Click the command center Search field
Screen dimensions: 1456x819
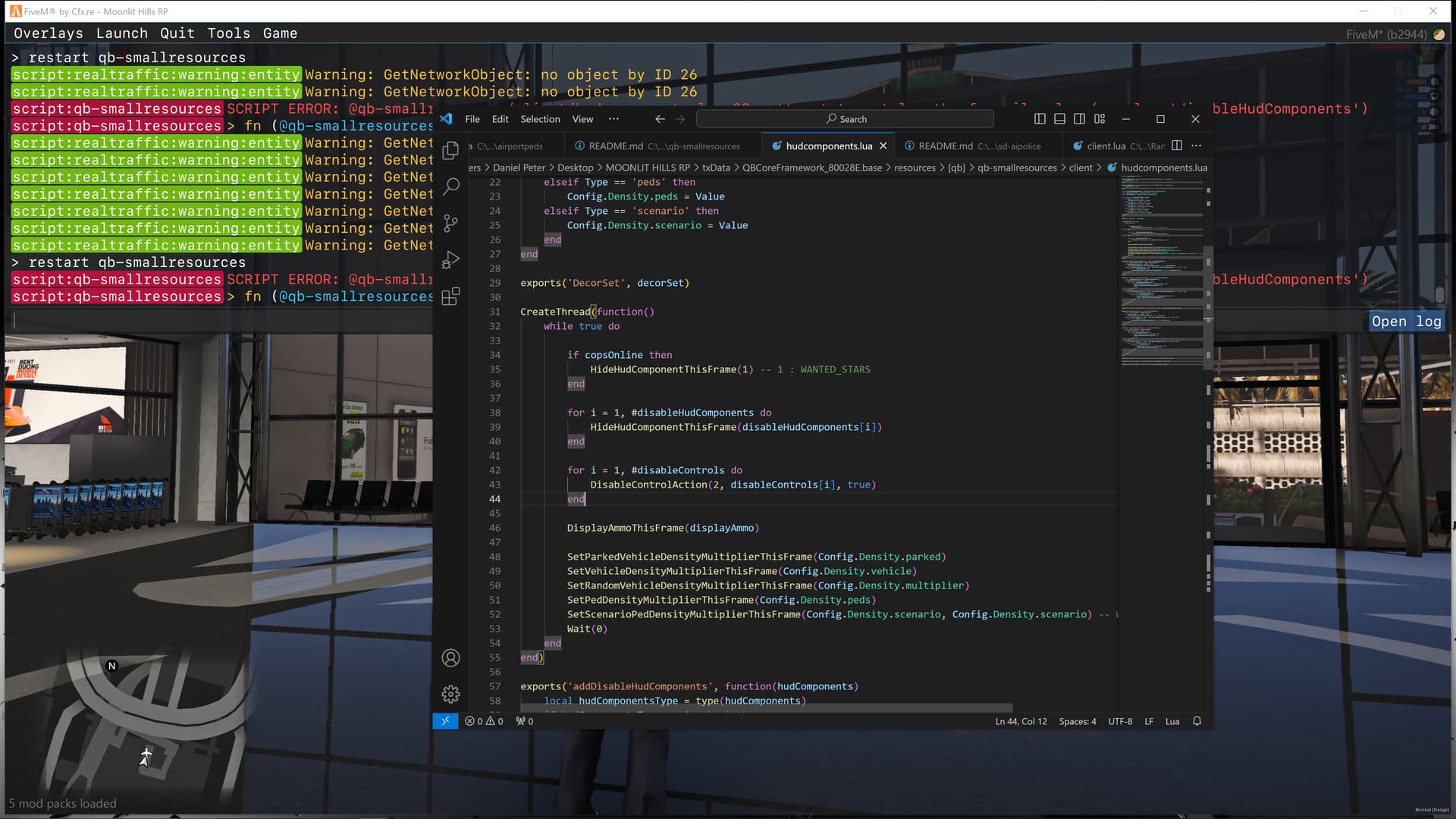coord(845,119)
